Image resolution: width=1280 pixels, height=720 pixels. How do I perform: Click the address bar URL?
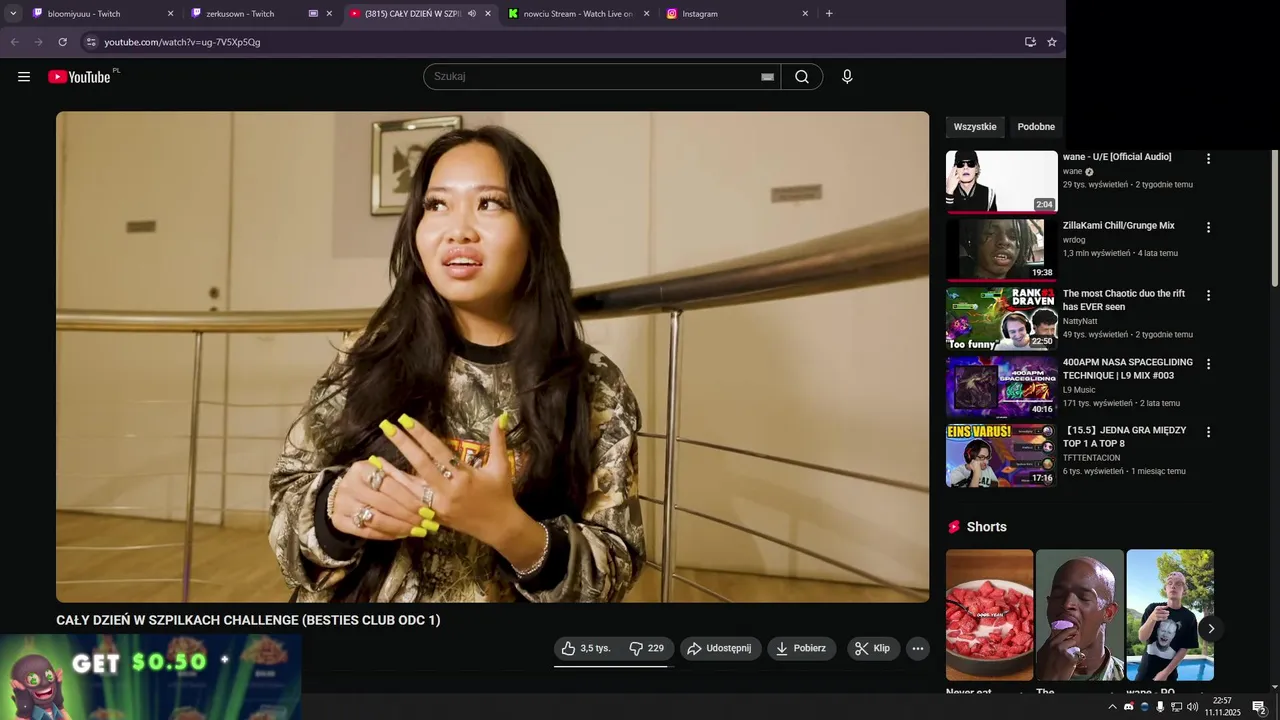[x=182, y=42]
